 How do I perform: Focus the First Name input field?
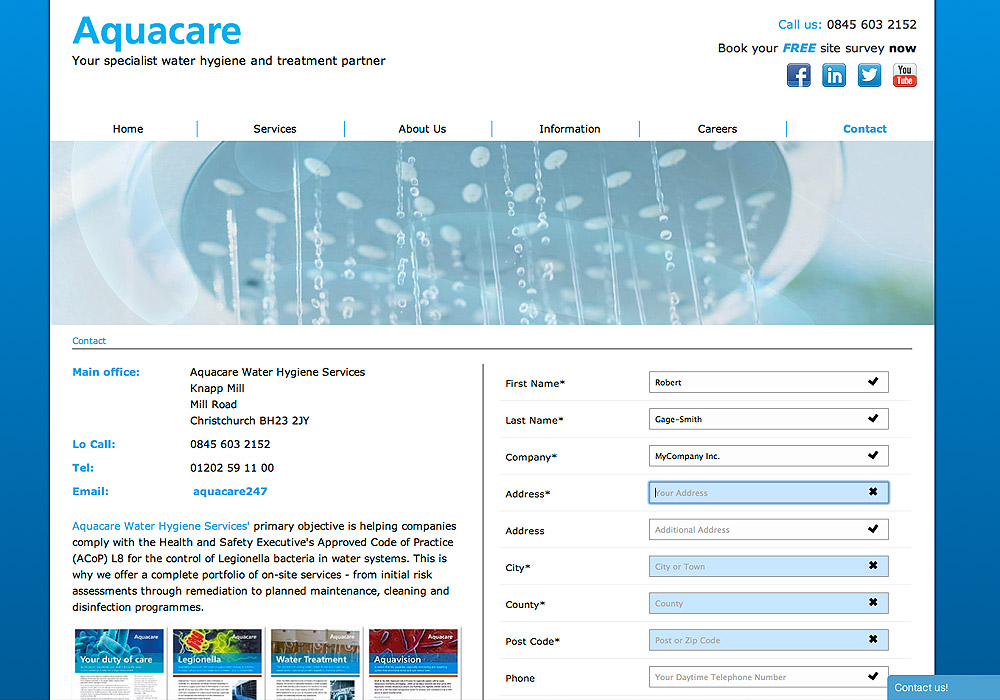pos(768,382)
